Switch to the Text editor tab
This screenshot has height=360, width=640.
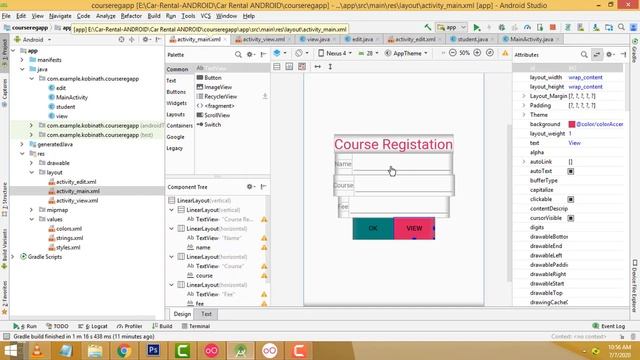click(x=206, y=314)
